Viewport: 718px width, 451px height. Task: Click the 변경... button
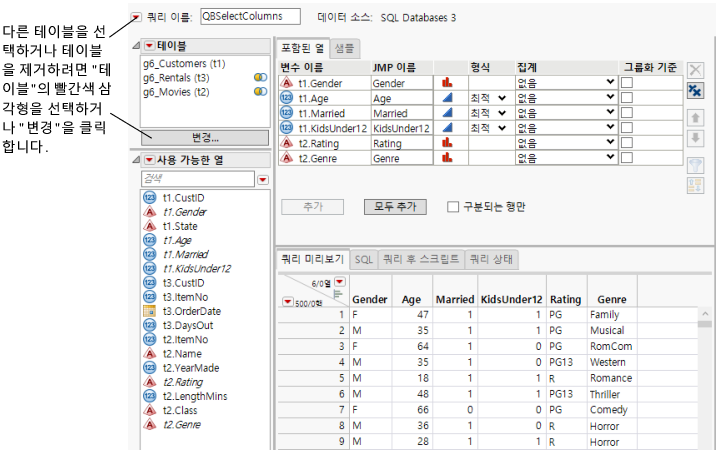coord(205,137)
